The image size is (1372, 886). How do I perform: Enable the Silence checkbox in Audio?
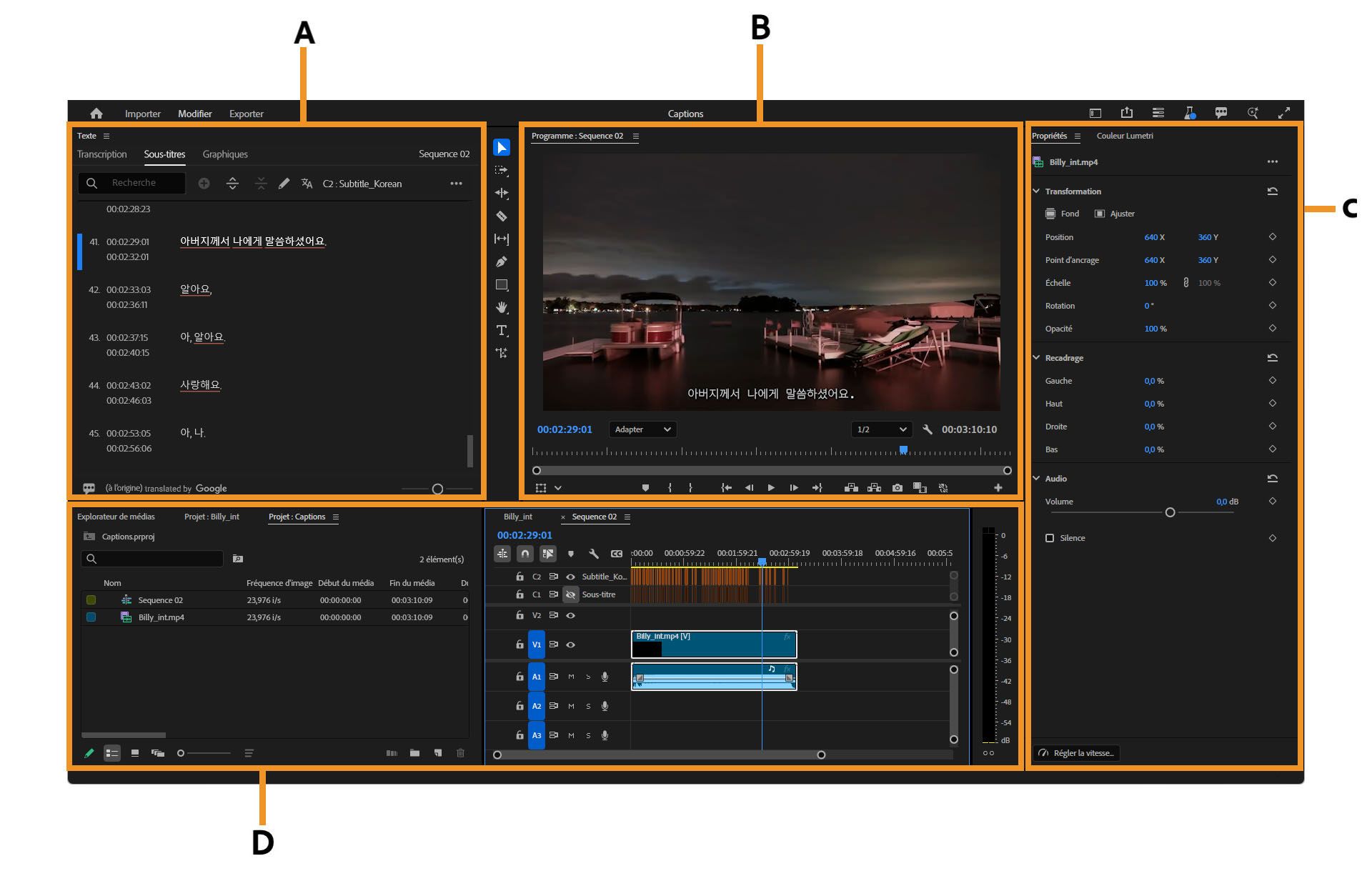(x=1050, y=538)
